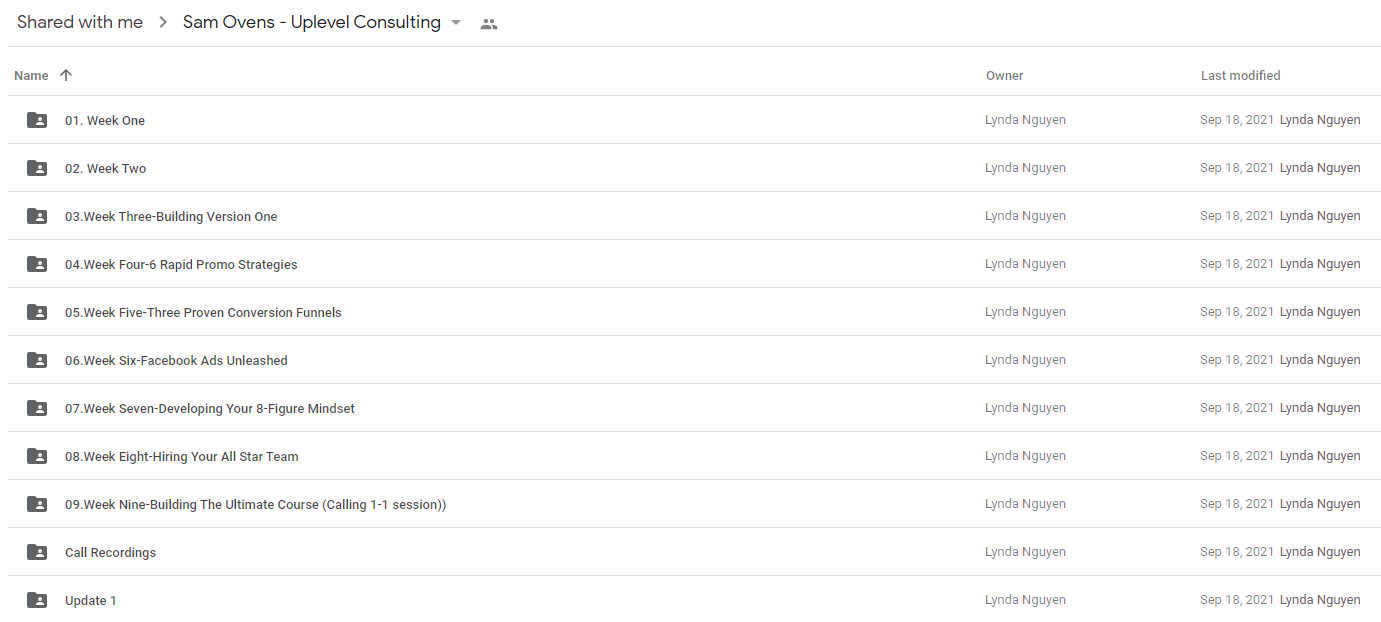This screenshot has width=1381, height=622.
Task: Select the Update 1 folder name
Action: point(91,600)
